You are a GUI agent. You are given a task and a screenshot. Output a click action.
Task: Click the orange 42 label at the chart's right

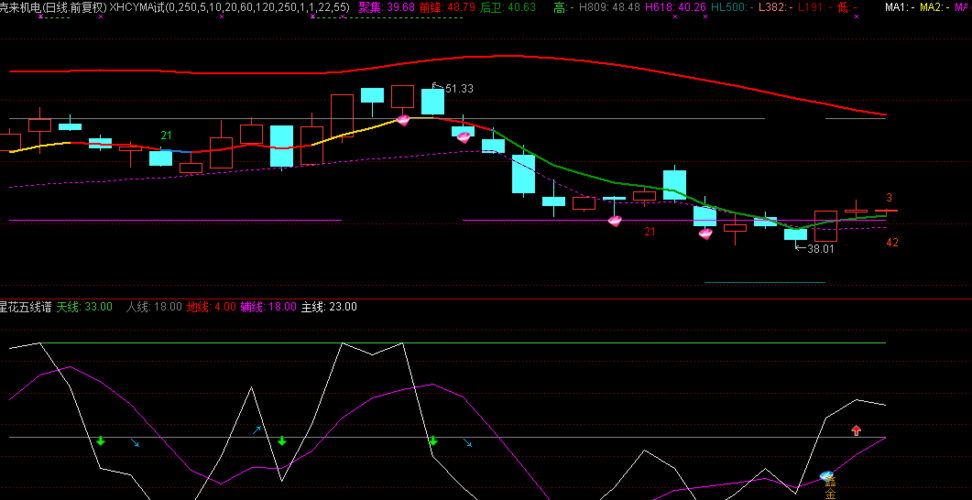892,243
